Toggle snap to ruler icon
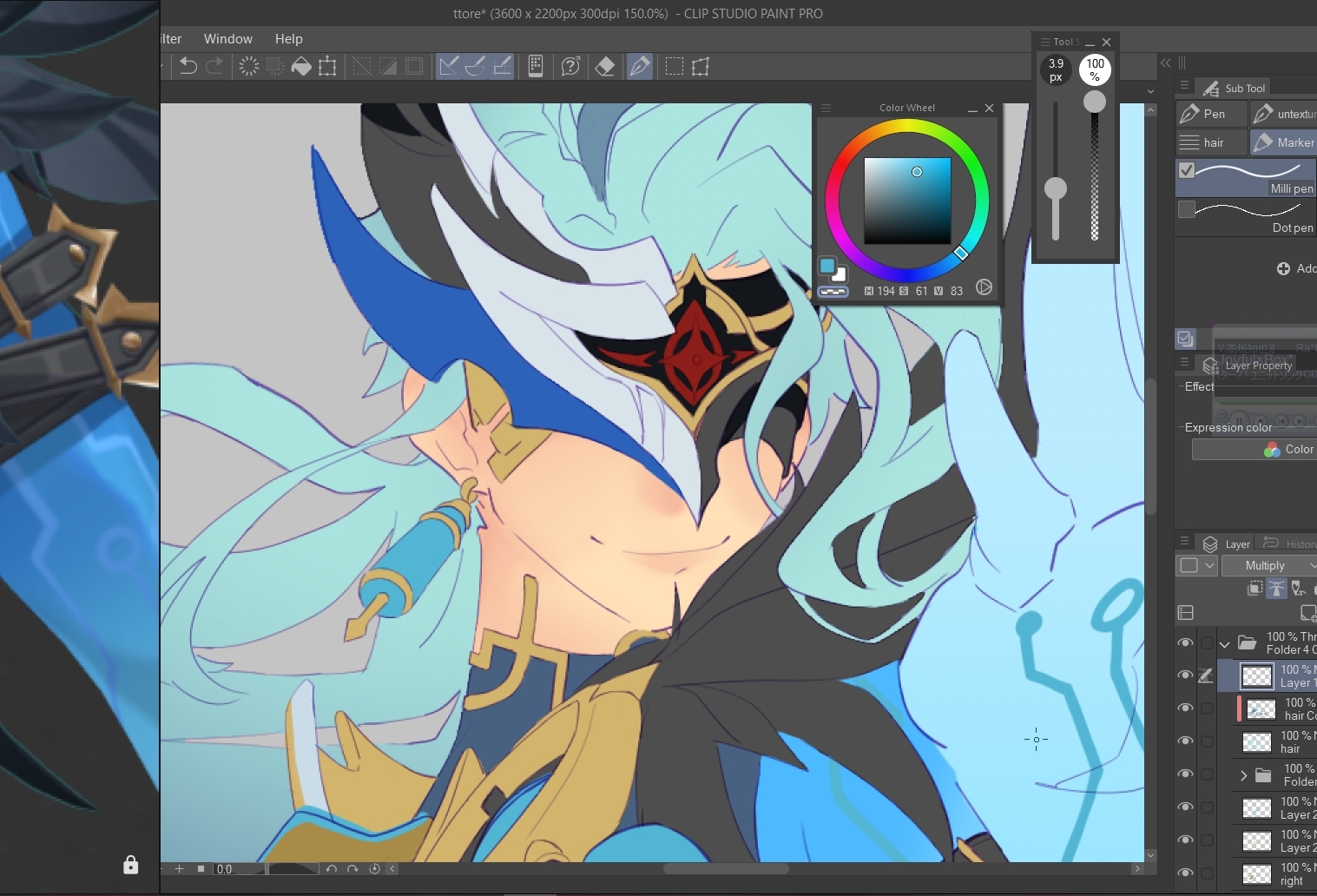 click(x=448, y=67)
